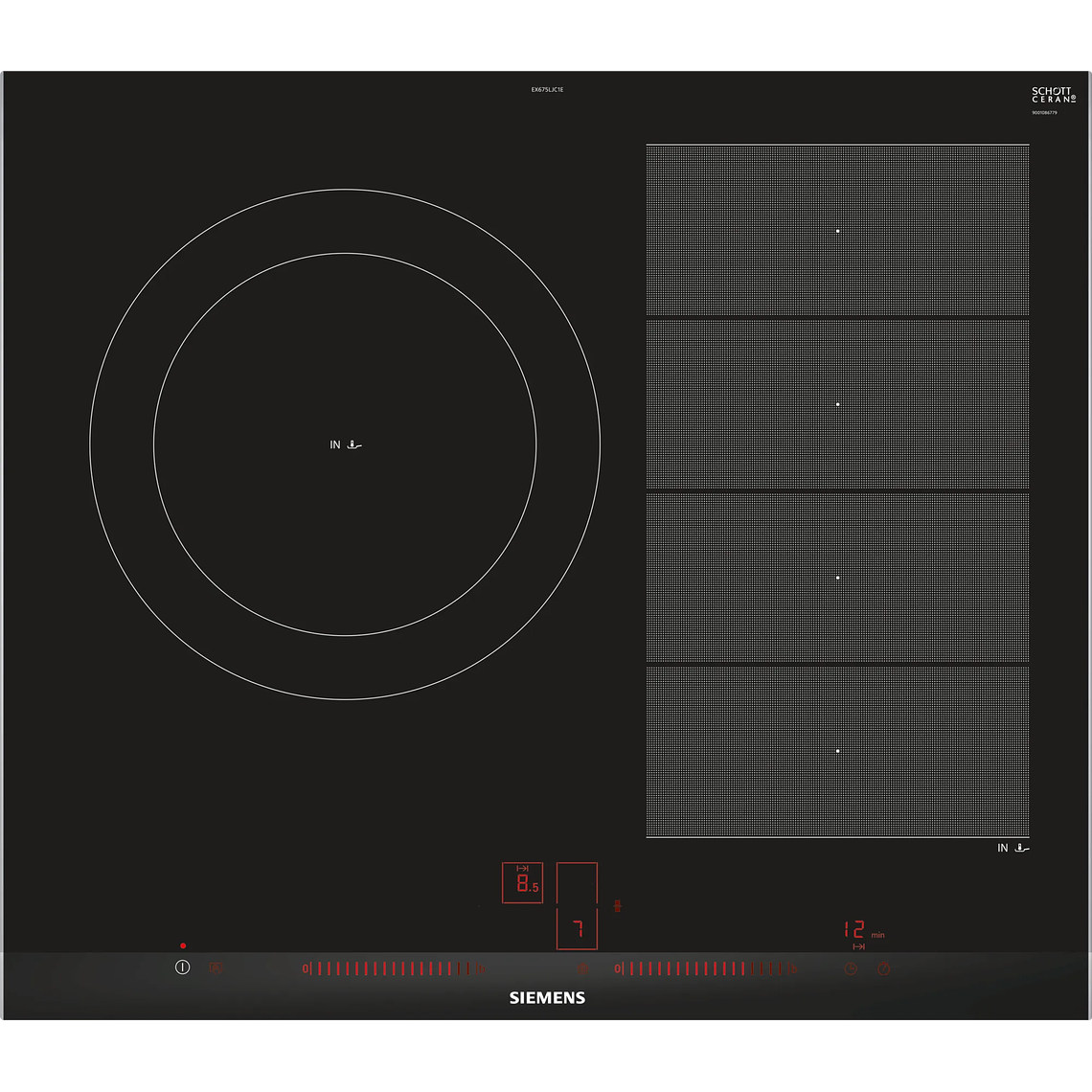Screen dimensions: 1092x1092
Task: Tap the 0 on the right power slider
Action: [x=618, y=968]
